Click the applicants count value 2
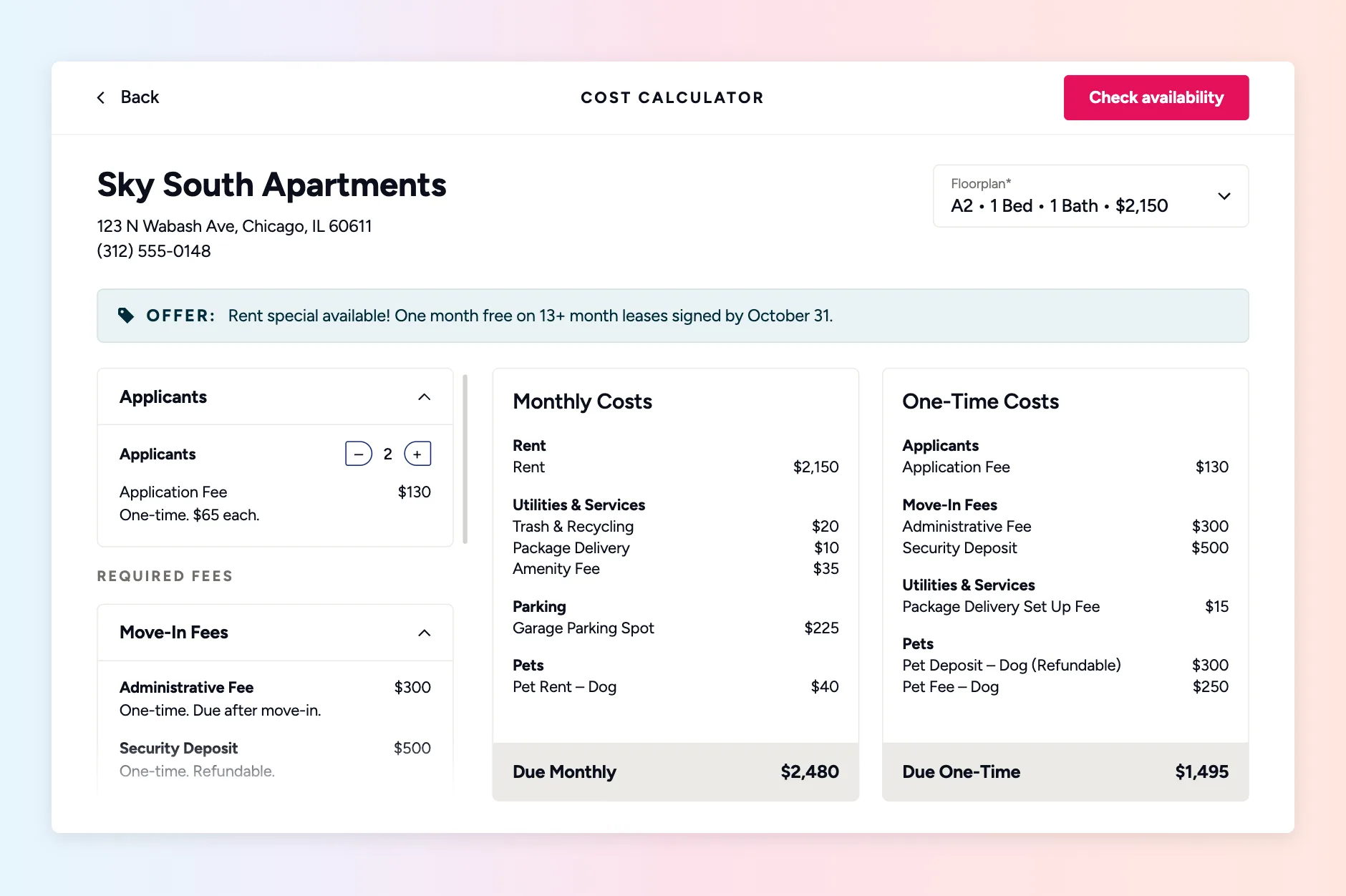The image size is (1346, 896). (x=388, y=454)
